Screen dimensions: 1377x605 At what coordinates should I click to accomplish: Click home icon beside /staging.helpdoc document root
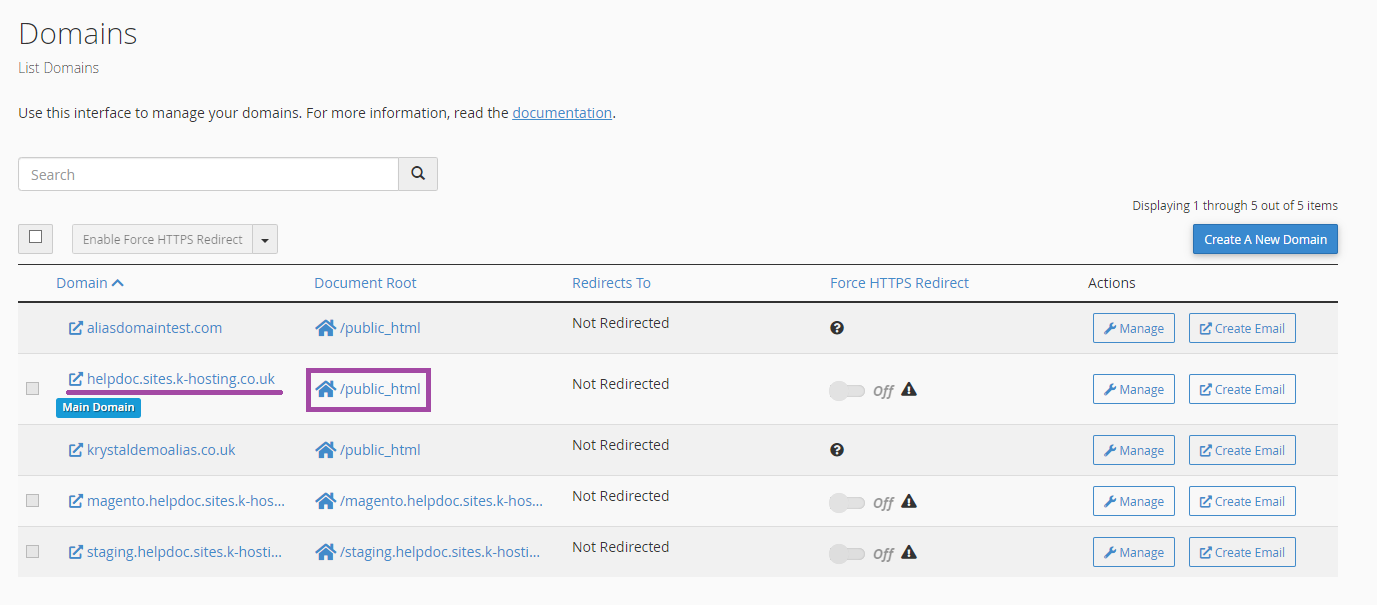pyautogui.click(x=325, y=552)
